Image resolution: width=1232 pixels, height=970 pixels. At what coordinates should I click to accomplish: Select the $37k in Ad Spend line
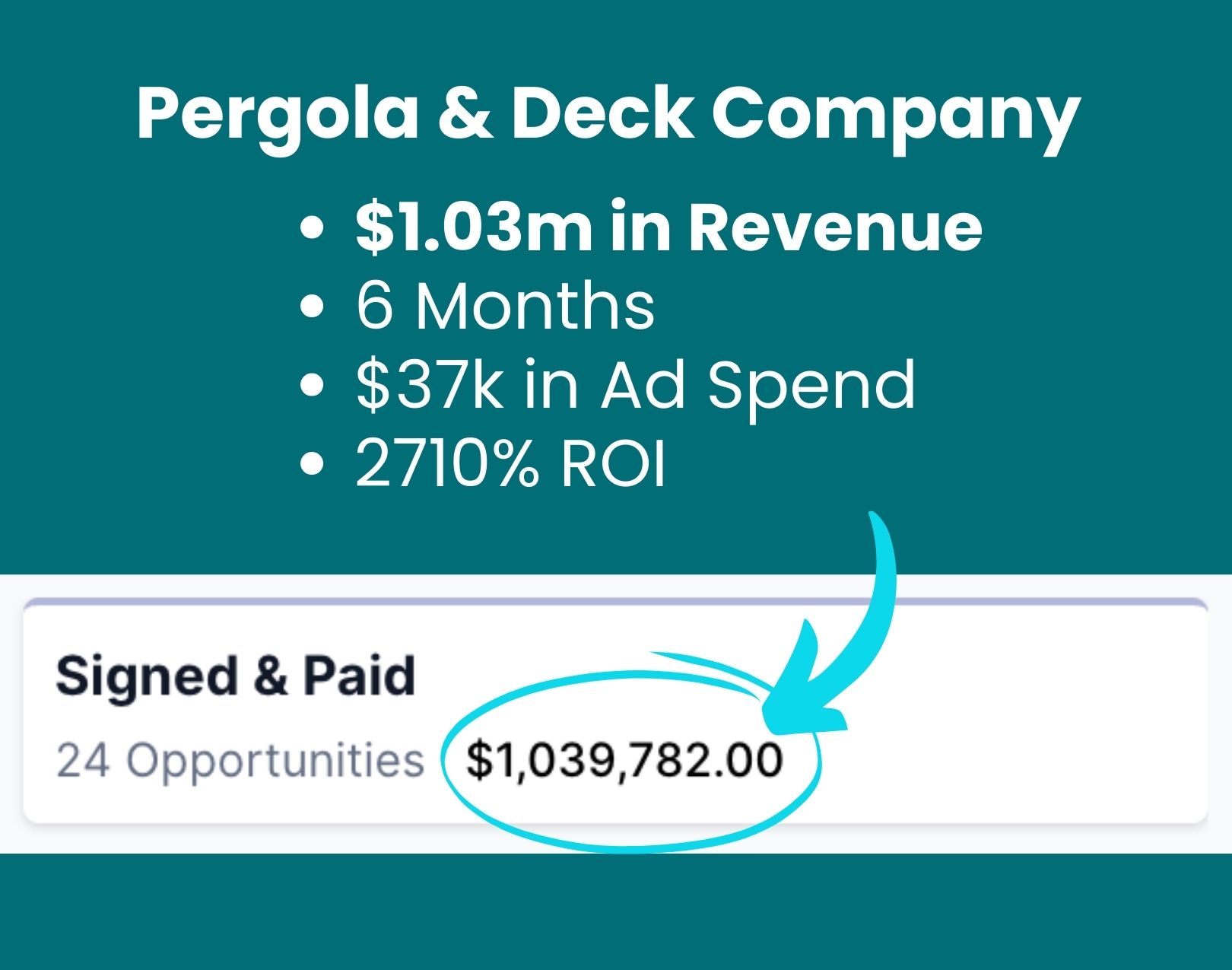click(635, 385)
